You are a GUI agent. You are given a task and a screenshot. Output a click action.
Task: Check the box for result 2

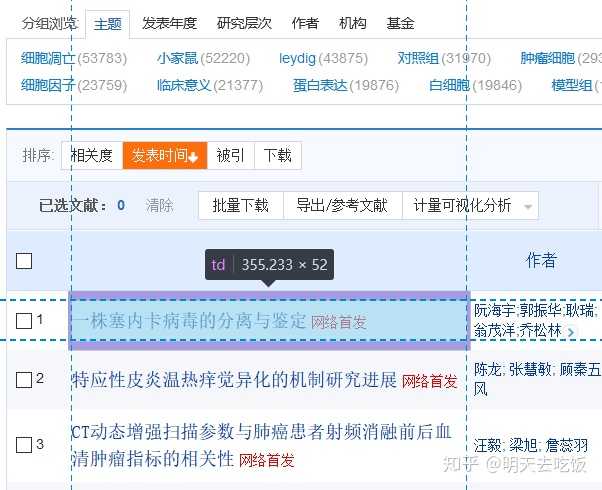[24, 380]
